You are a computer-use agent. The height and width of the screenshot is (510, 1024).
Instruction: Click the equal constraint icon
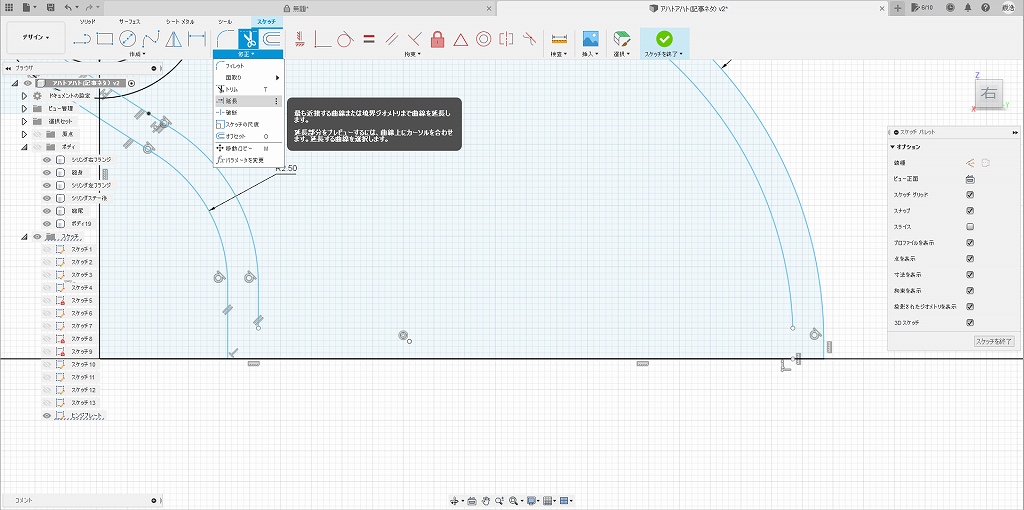[x=368, y=40]
